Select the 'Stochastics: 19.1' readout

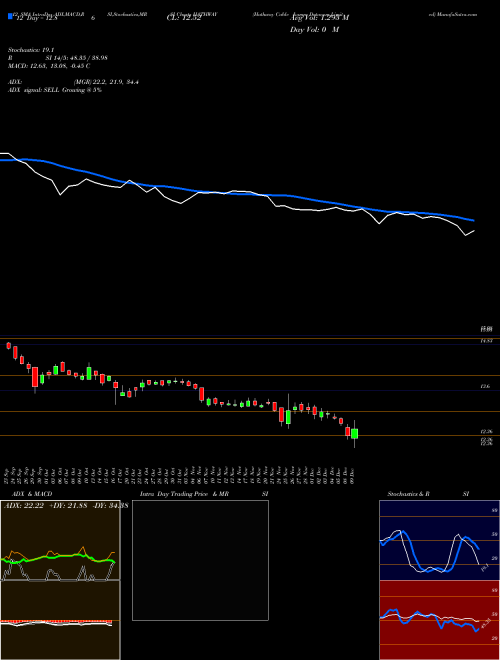pos(31,50)
